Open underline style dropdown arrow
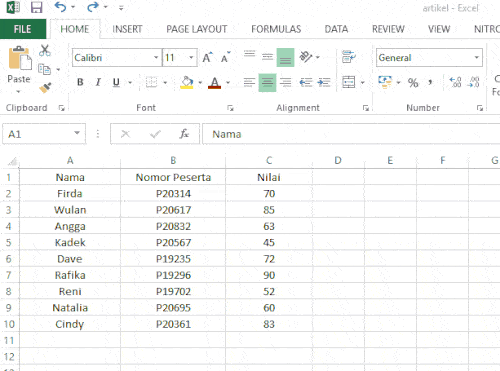Image resolution: width=500 pixels, height=371 pixels. point(130,82)
